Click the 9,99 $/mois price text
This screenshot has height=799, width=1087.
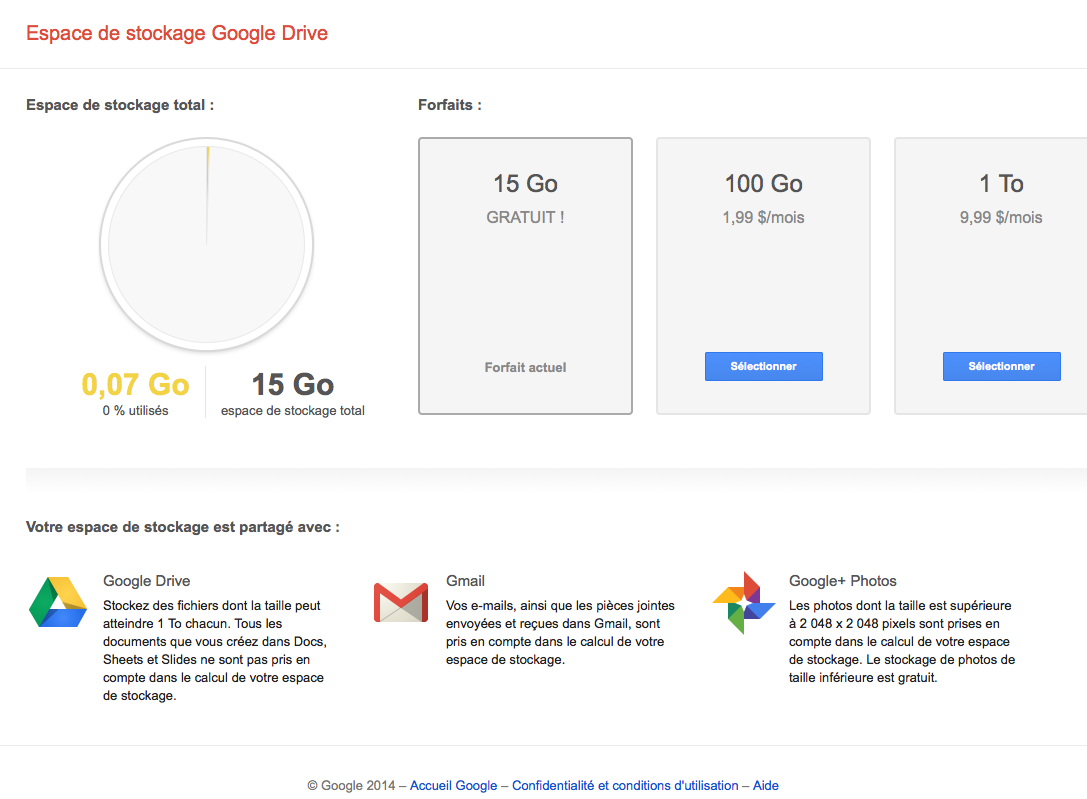pos(1001,217)
